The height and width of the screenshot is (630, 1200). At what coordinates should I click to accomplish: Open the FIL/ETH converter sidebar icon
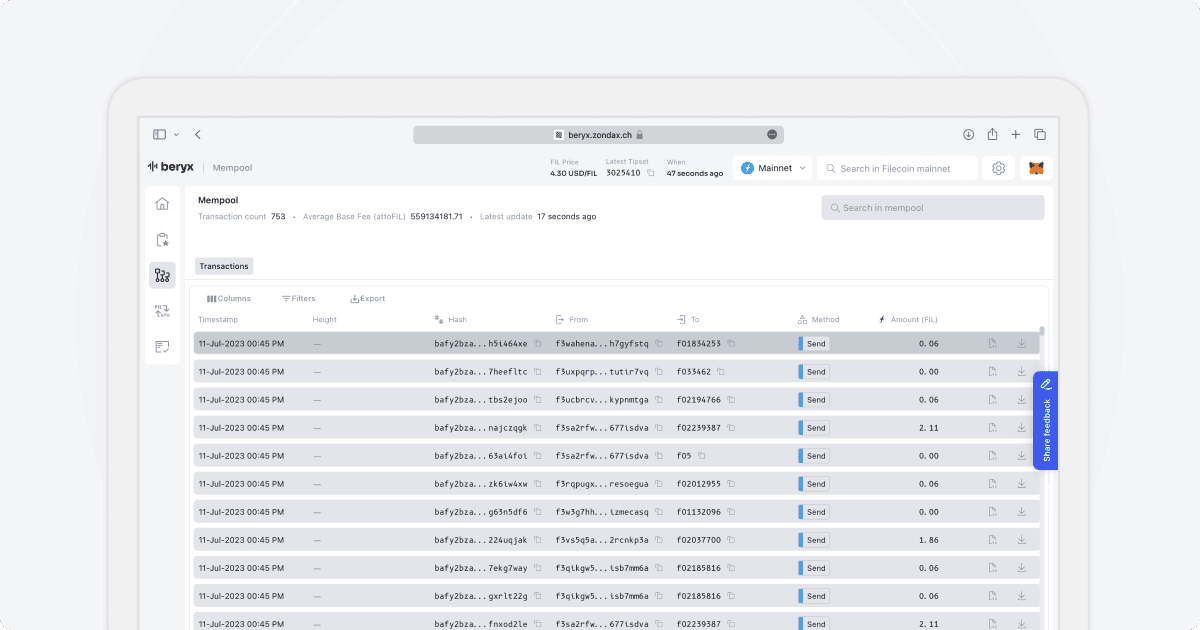click(162, 311)
